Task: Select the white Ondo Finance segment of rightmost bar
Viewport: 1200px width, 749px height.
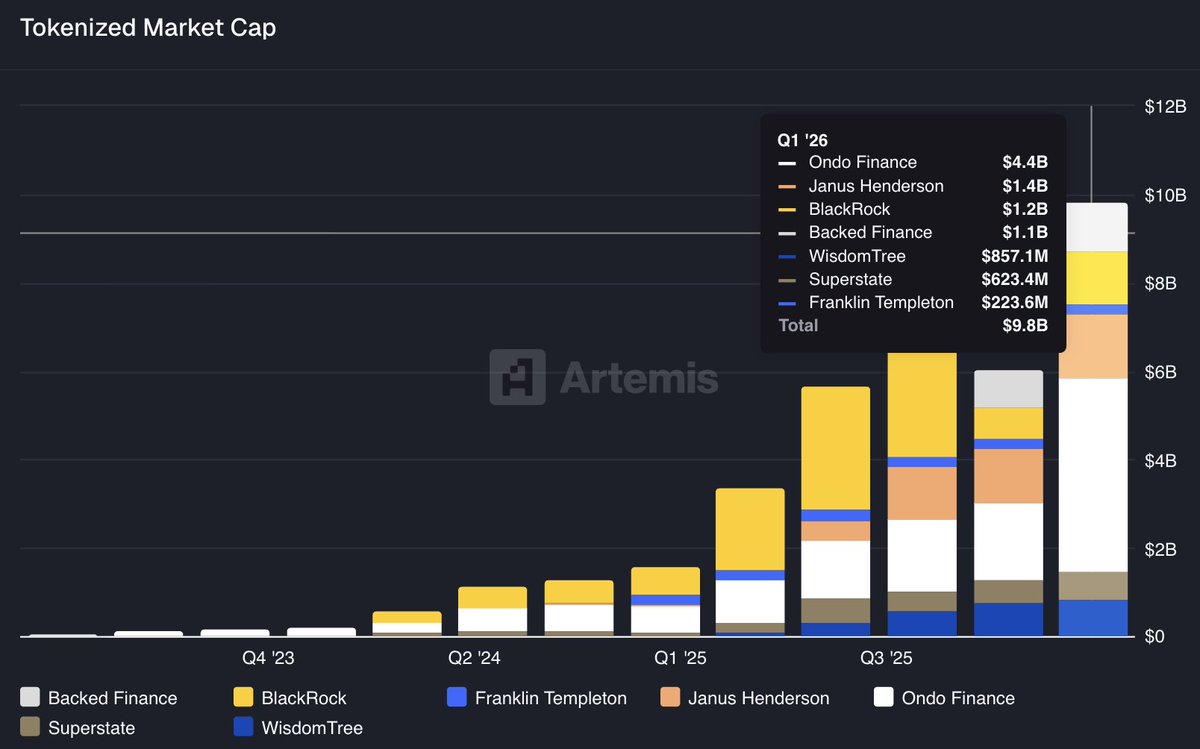Action: (x=1093, y=475)
